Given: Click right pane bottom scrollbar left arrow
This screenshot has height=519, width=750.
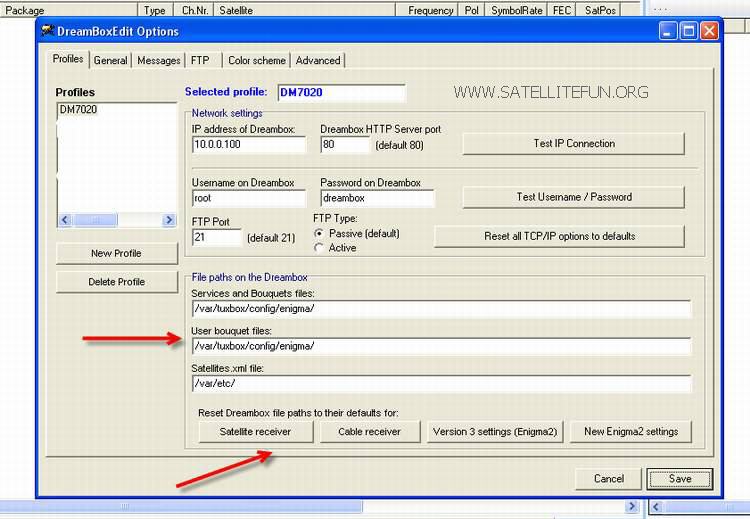Looking at the screenshot, I should (x=656, y=506).
